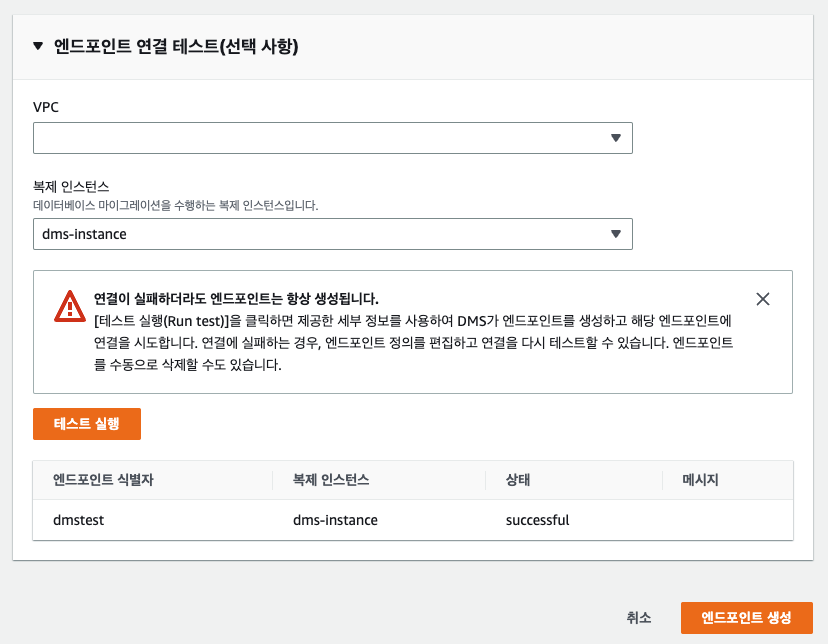Dismiss the warning with the X icon
Viewport: 828px width, 644px height.
[763, 299]
